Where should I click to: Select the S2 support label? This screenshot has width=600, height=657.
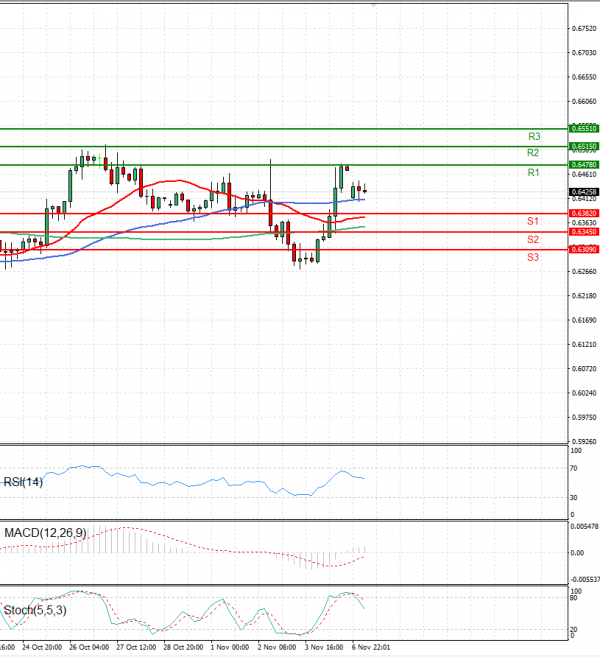(x=533, y=239)
